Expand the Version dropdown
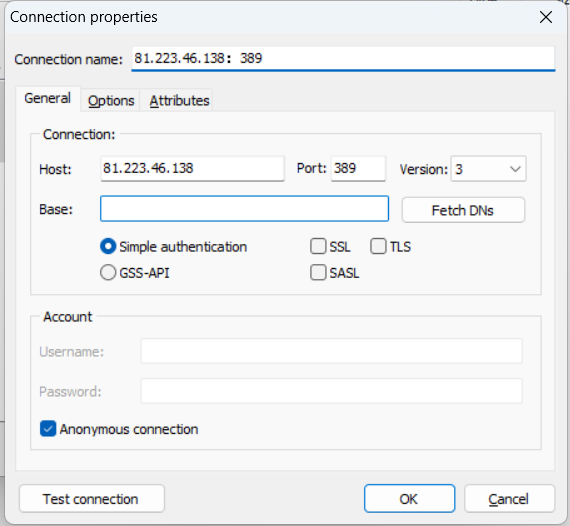This screenshot has width=570, height=526. 488,169
